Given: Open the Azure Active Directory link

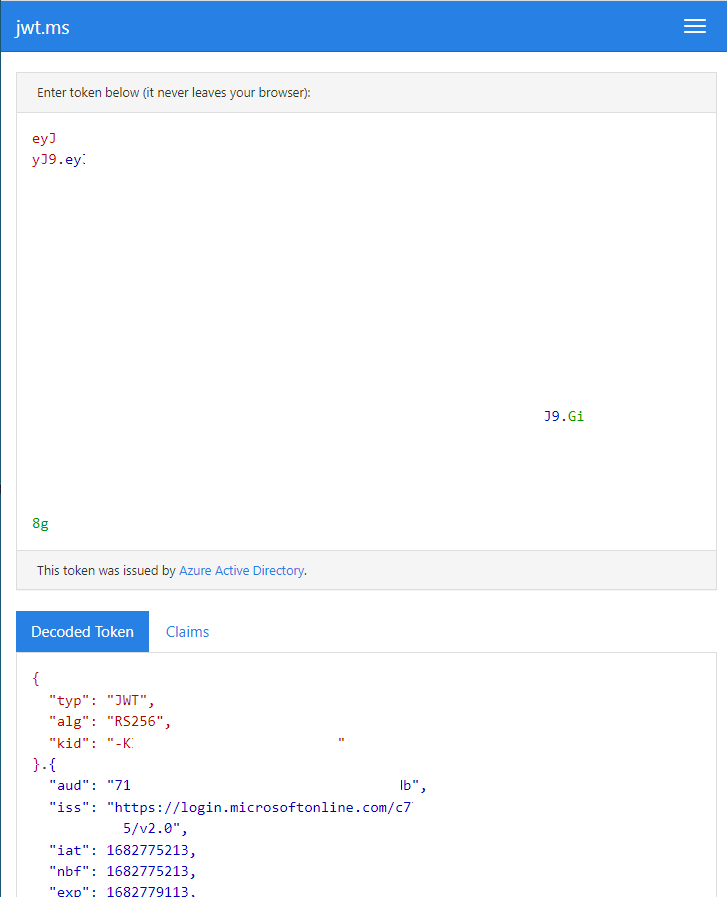Looking at the screenshot, I should [241, 570].
